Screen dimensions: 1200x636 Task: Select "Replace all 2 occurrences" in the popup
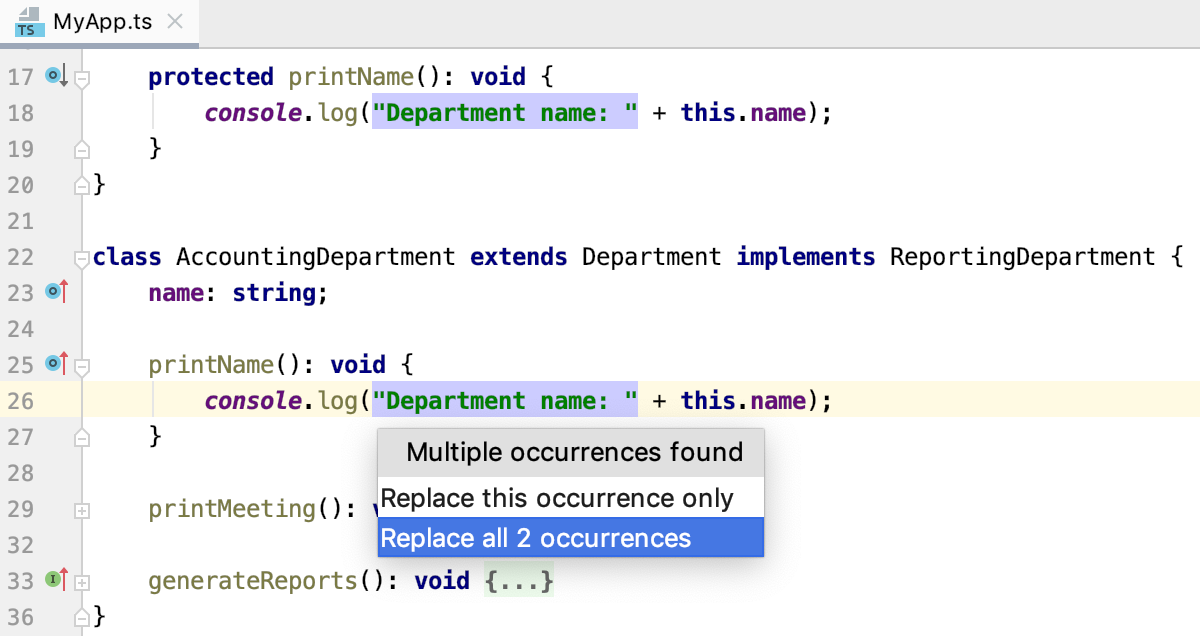click(x=570, y=538)
